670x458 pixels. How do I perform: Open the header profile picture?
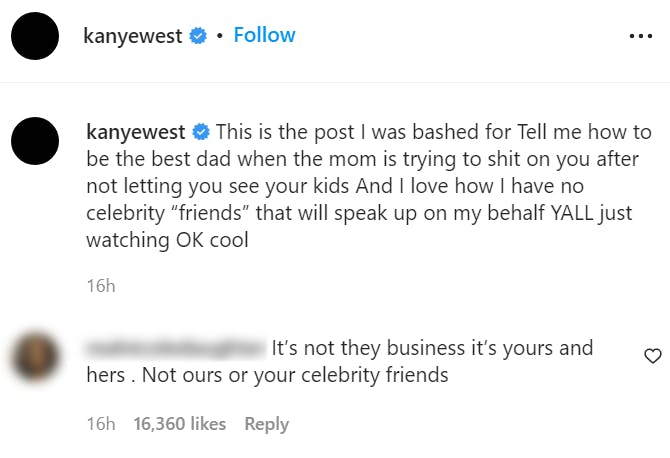(36, 36)
